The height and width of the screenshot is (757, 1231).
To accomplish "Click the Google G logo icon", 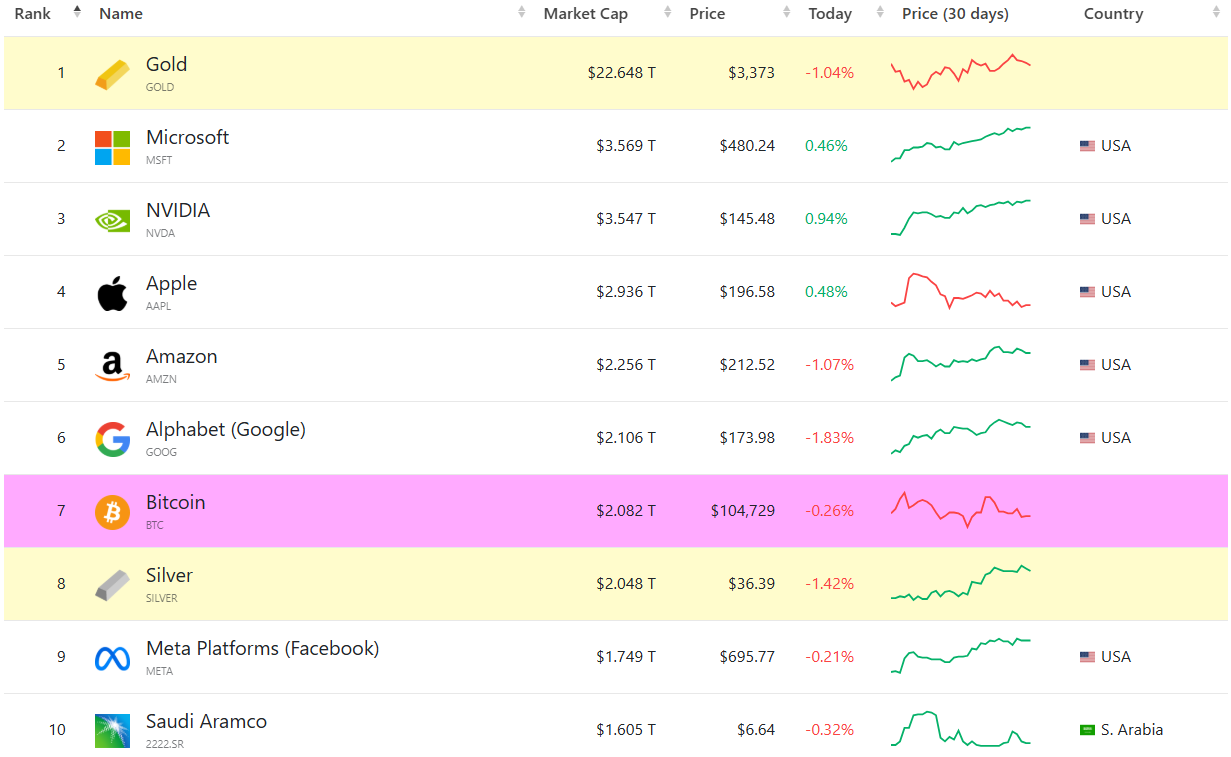I will pyautogui.click(x=112, y=439).
